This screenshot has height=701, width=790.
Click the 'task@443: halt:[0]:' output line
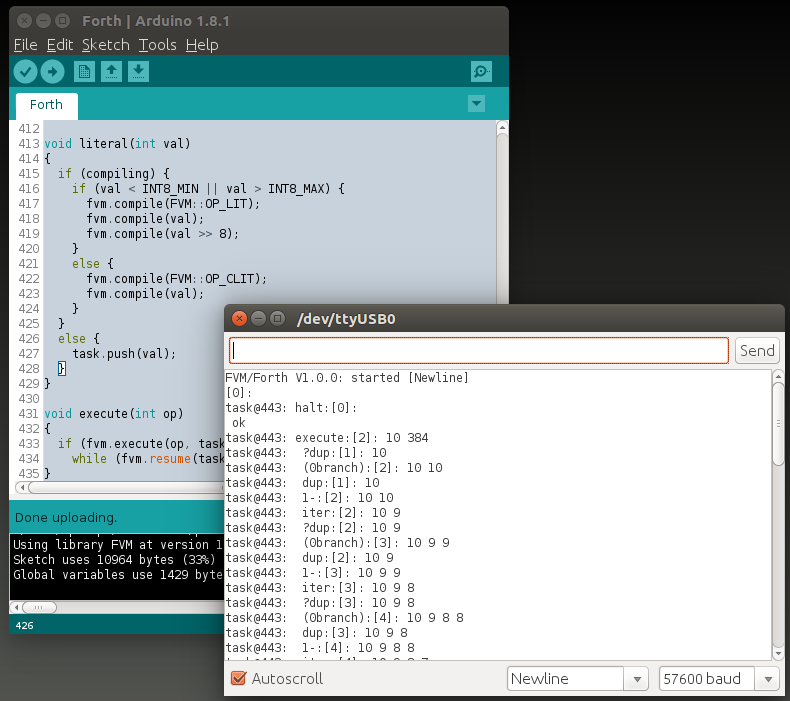[291, 408]
